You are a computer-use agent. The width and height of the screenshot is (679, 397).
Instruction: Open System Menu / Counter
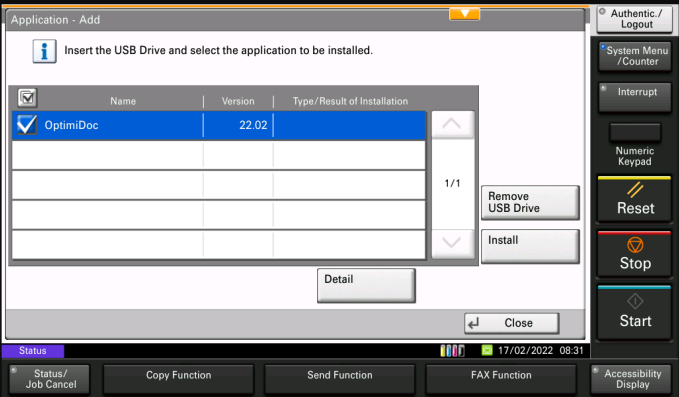(x=635, y=56)
